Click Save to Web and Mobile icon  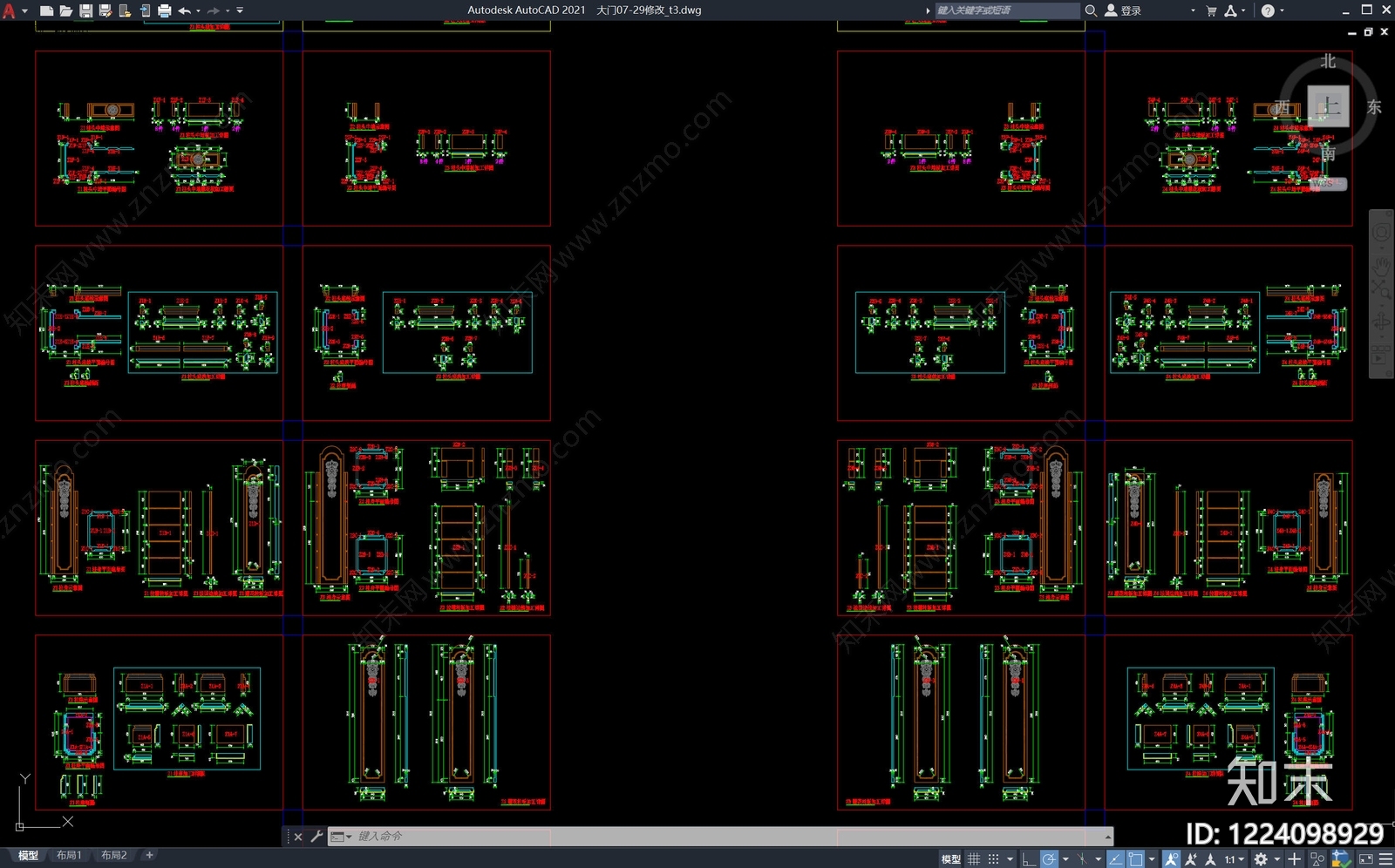[145, 10]
